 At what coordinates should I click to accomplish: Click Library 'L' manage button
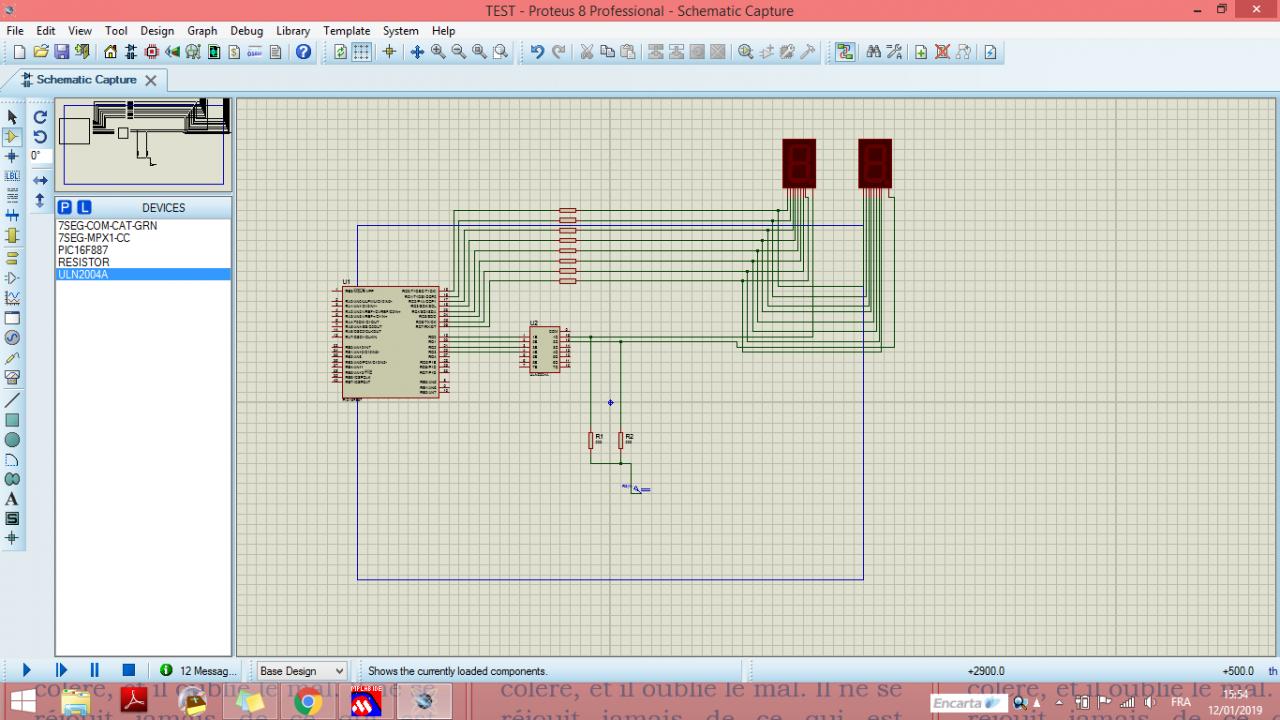pyautogui.click(x=84, y=208)
